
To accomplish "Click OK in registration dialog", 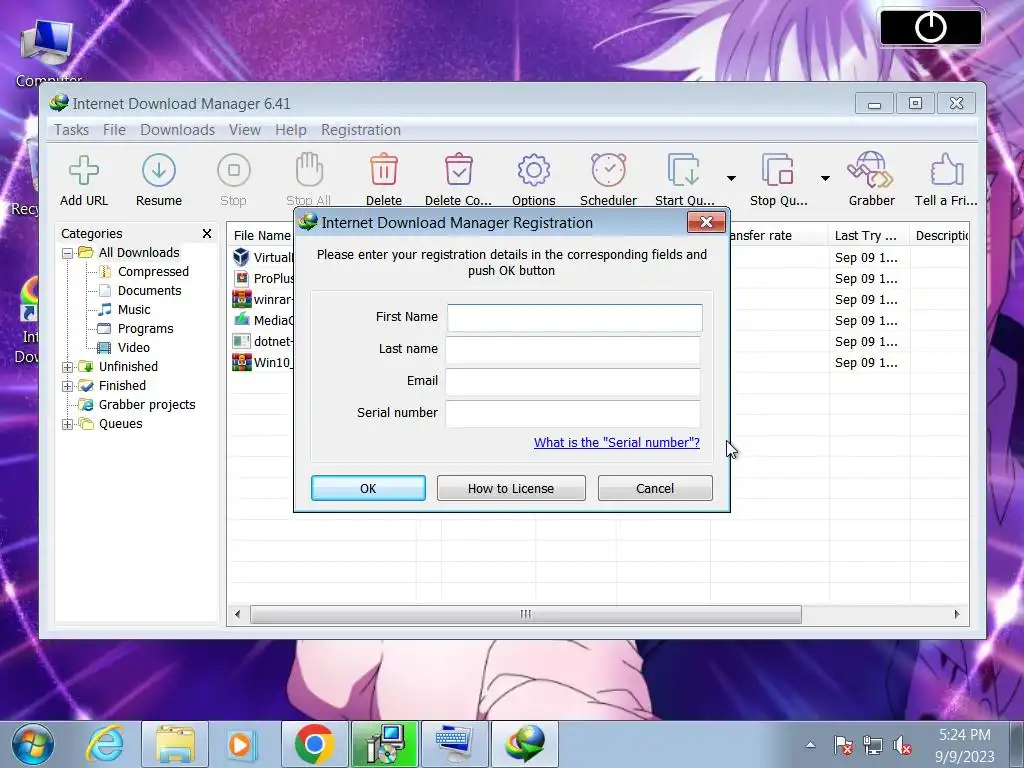I will point(368,488).
